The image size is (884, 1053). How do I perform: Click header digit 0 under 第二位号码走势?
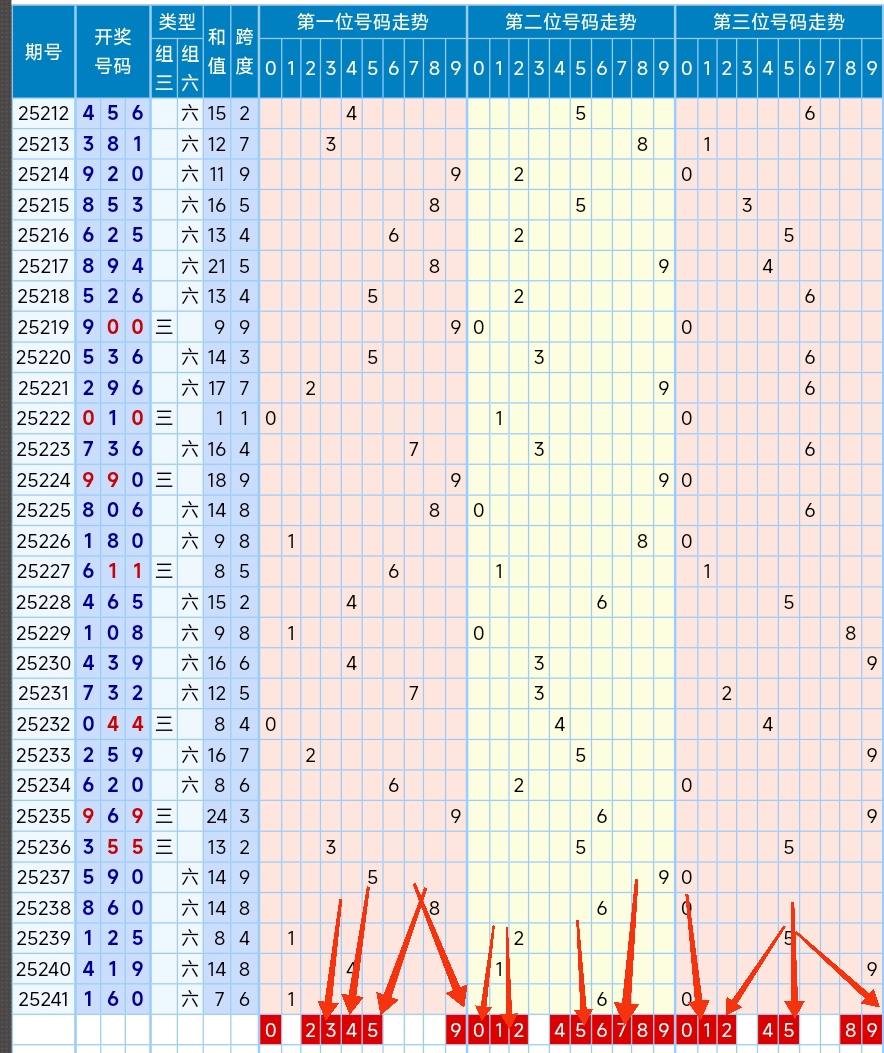[x=478, y=68]
